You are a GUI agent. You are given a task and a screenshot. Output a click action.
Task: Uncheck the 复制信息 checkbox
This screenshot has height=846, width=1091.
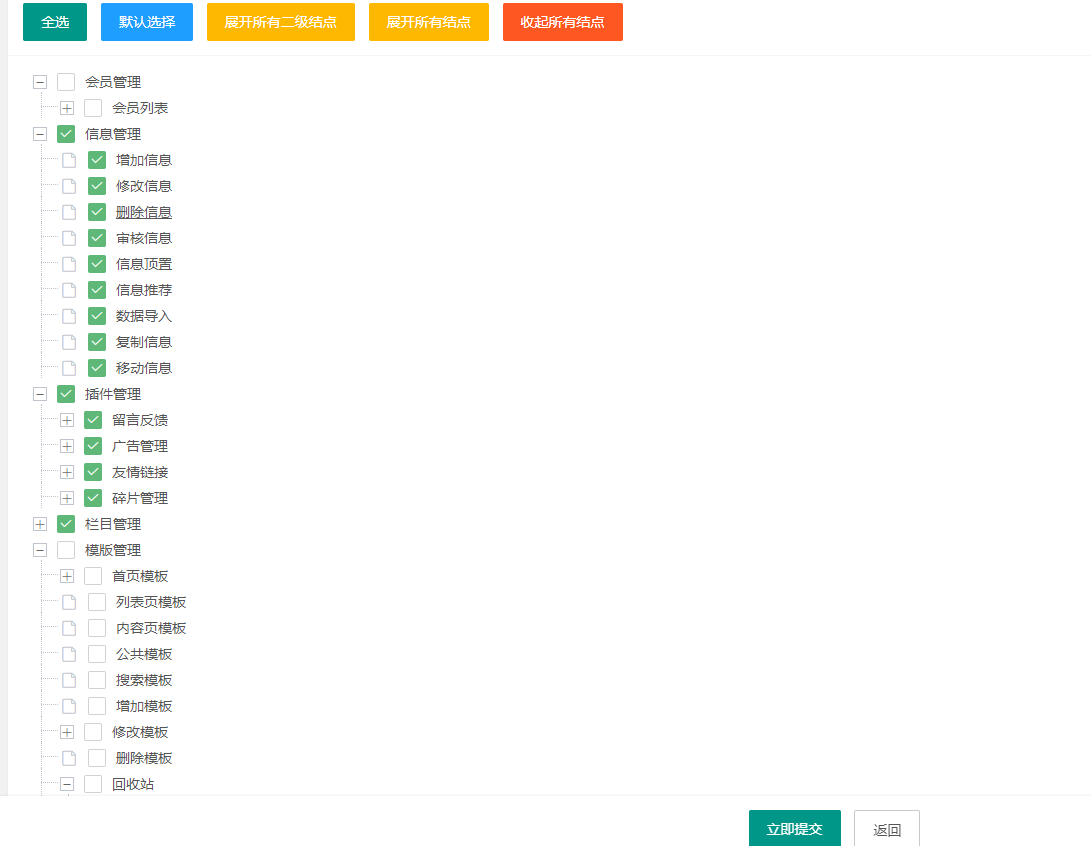pyautogui.click(x=97, y=342)
